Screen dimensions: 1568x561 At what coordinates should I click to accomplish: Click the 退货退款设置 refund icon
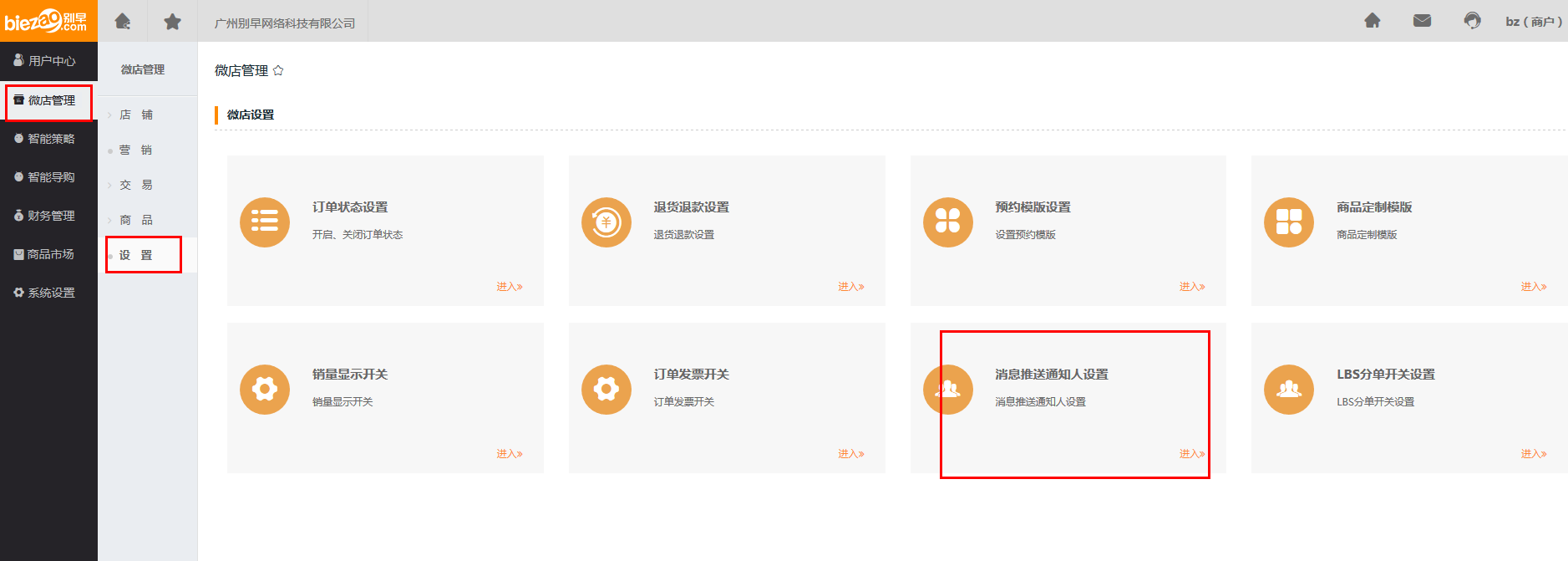point(606,222)
